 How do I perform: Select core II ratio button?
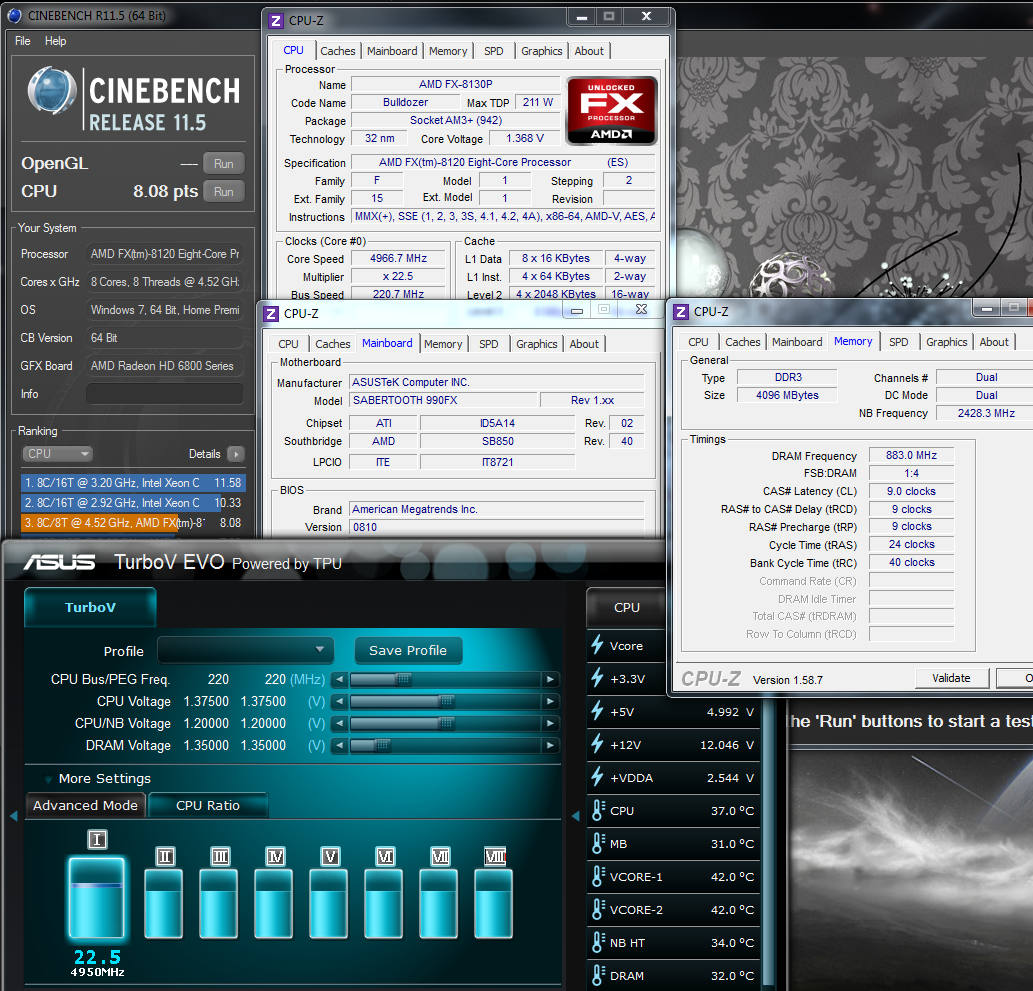click(x=165, y=857)
